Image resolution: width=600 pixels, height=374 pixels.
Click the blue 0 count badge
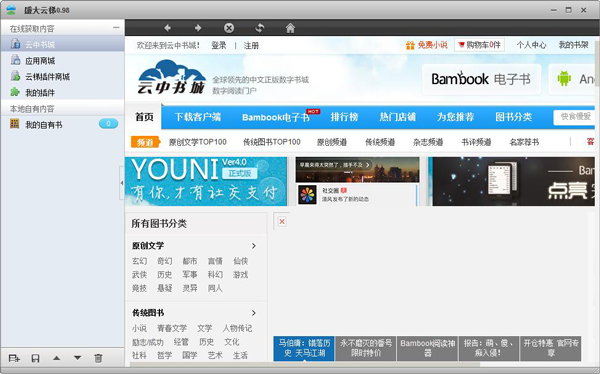pyautogui.click(x=108, y=124)
